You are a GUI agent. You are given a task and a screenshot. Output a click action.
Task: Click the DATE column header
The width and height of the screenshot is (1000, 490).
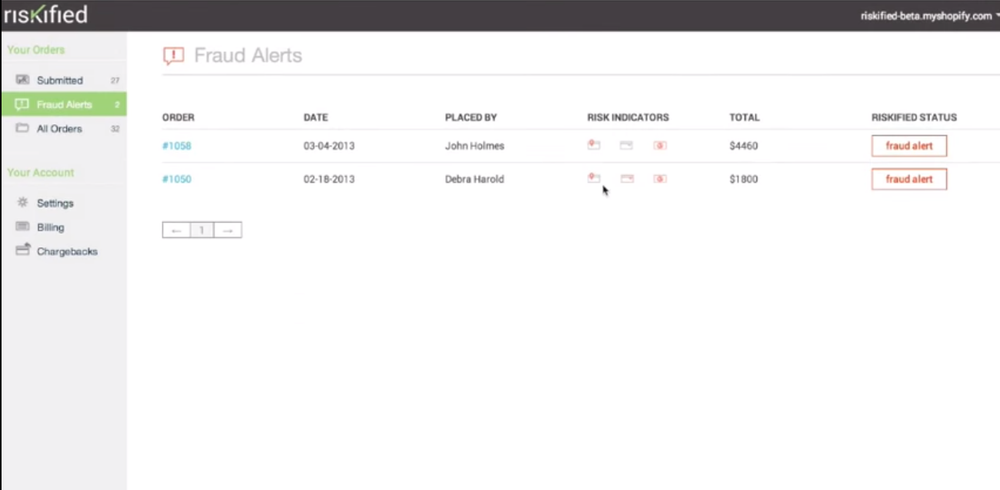pyautogui.click(x=316, y=117)
